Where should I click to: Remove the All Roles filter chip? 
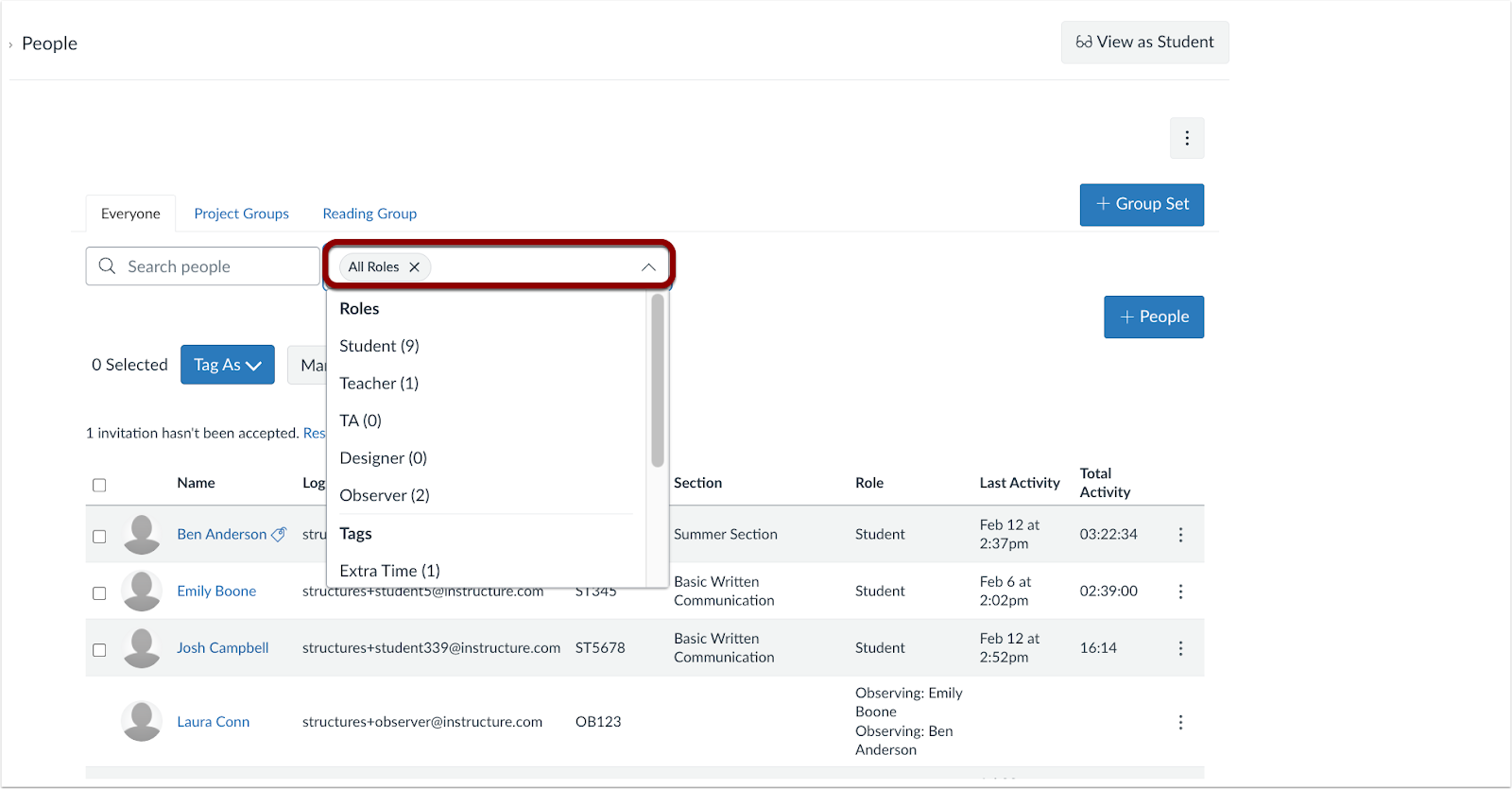414,267
